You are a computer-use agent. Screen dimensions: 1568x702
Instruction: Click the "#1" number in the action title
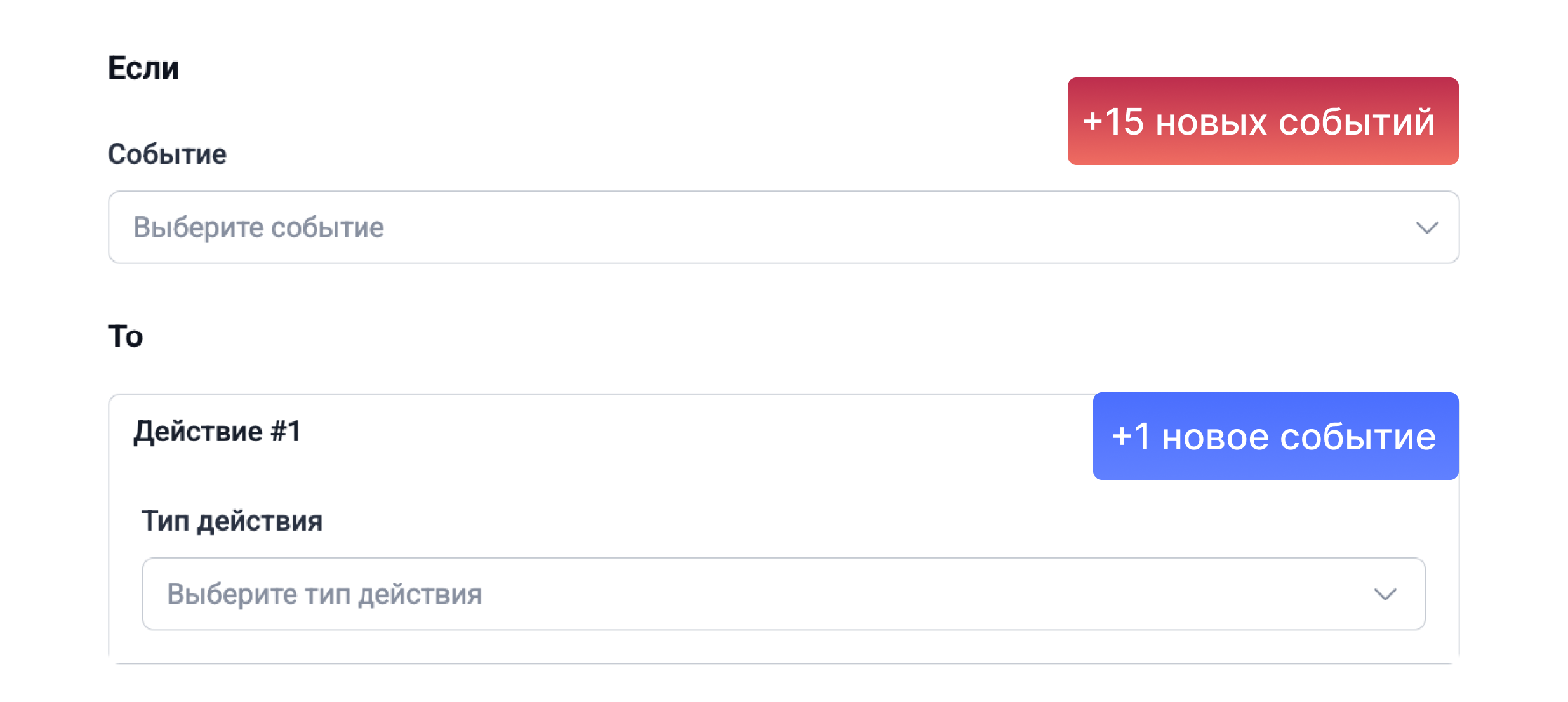coord(285,432)
